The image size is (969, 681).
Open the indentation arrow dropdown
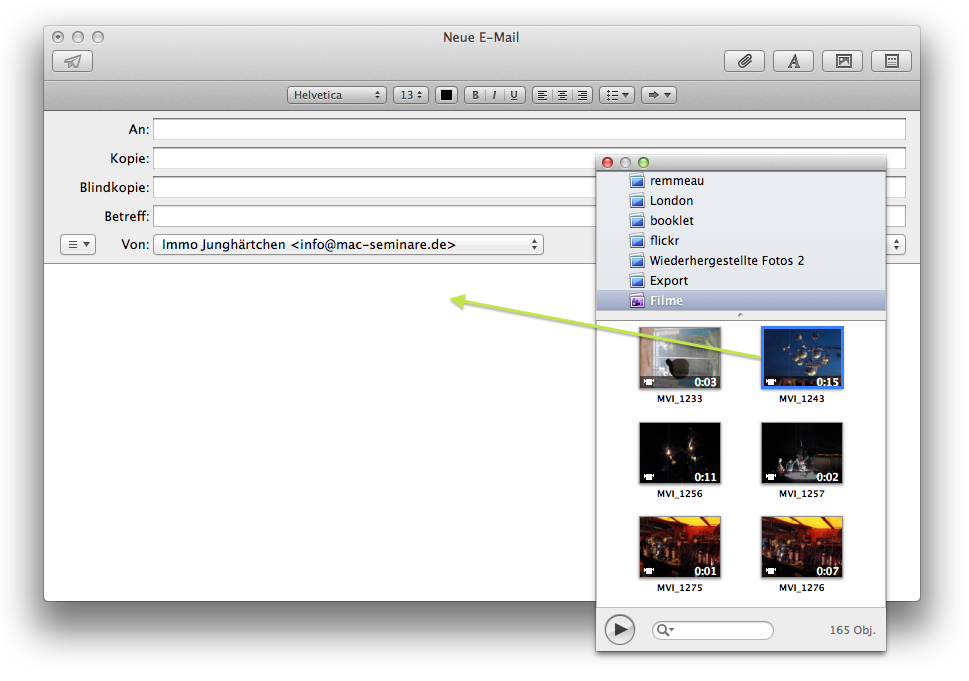659,95
